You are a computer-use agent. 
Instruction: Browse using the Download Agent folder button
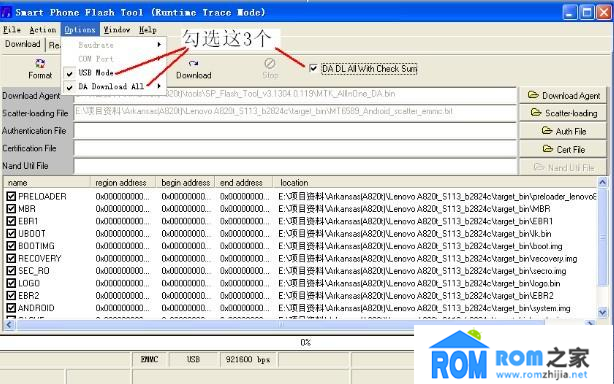click(x=563, y=95)
